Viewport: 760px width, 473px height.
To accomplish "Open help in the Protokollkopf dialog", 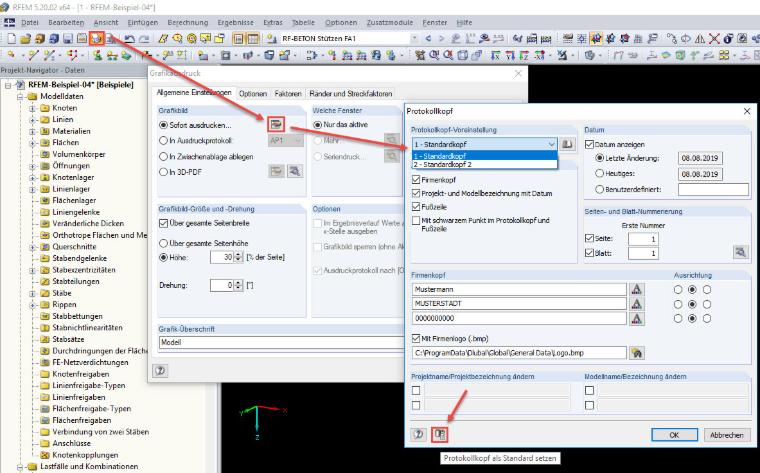I will (418, 434).
